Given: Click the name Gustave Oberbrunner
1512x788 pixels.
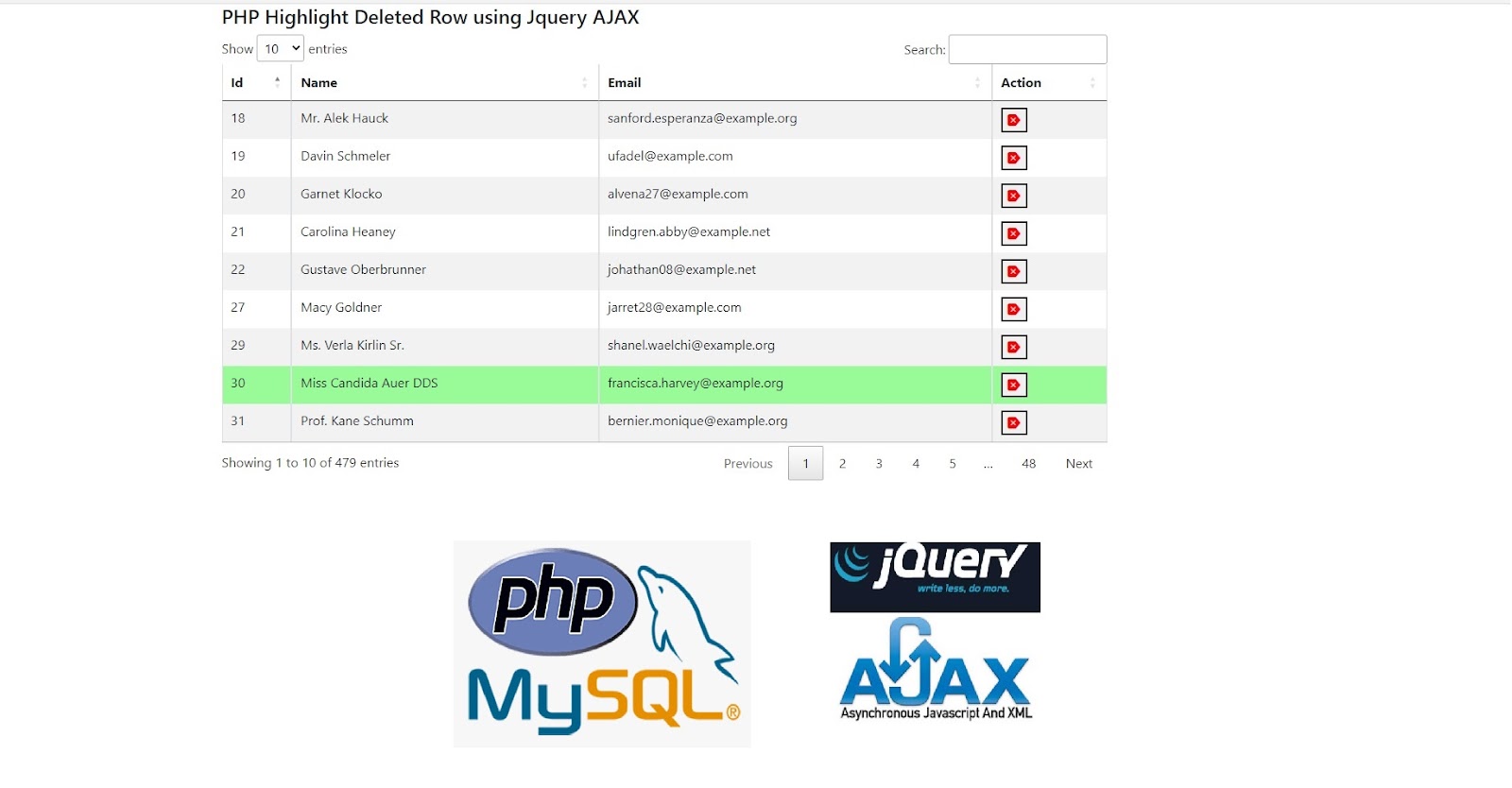Looking at the screenshot, I should tap(363, 269).
